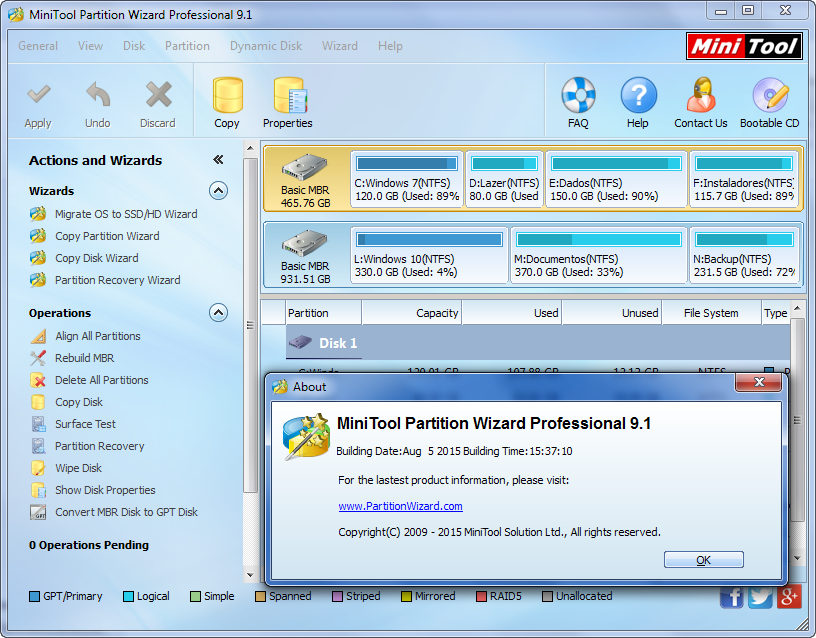The width and height of the screenshot is (816, 638).
Task: Open the Contact Us icon
Action: [x=700, y=95]
